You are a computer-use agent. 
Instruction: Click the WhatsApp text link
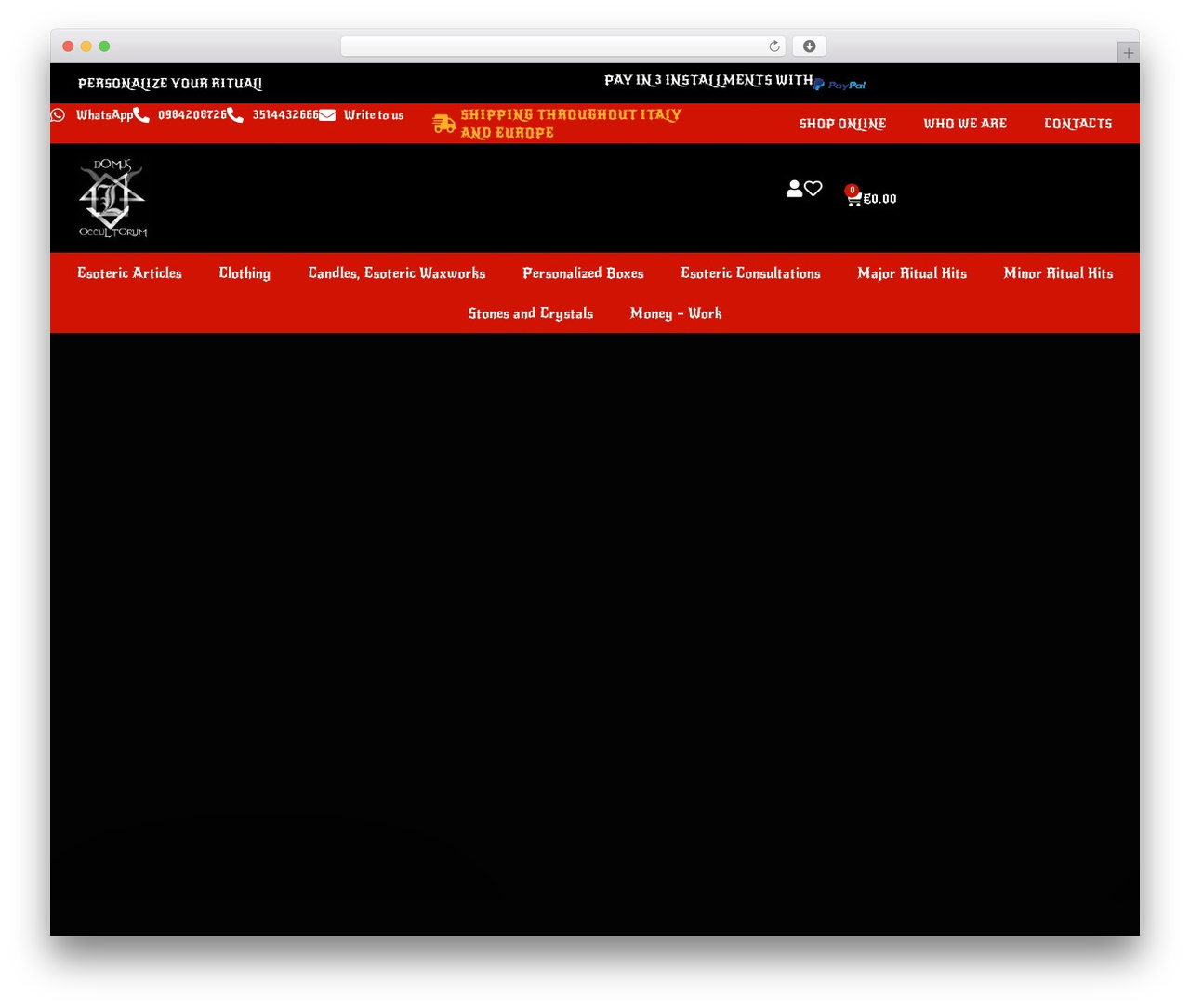point(104,115)
